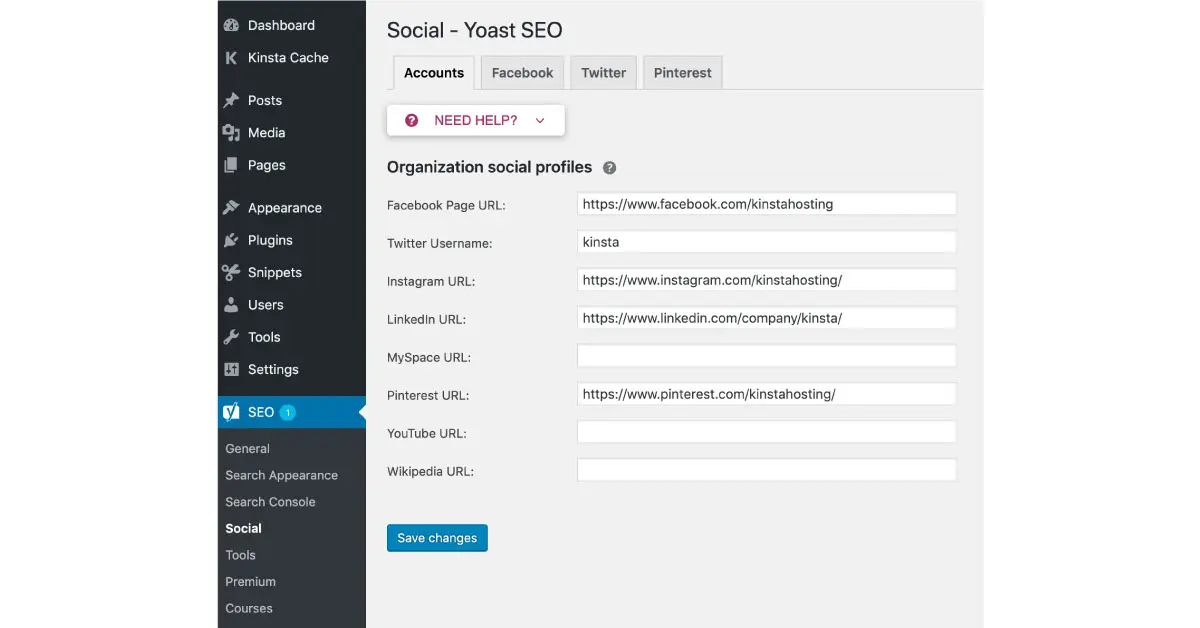Click the Kinsta Cache K icon
This screenshot has height=628, width=1200.
(x=231, y=58)
